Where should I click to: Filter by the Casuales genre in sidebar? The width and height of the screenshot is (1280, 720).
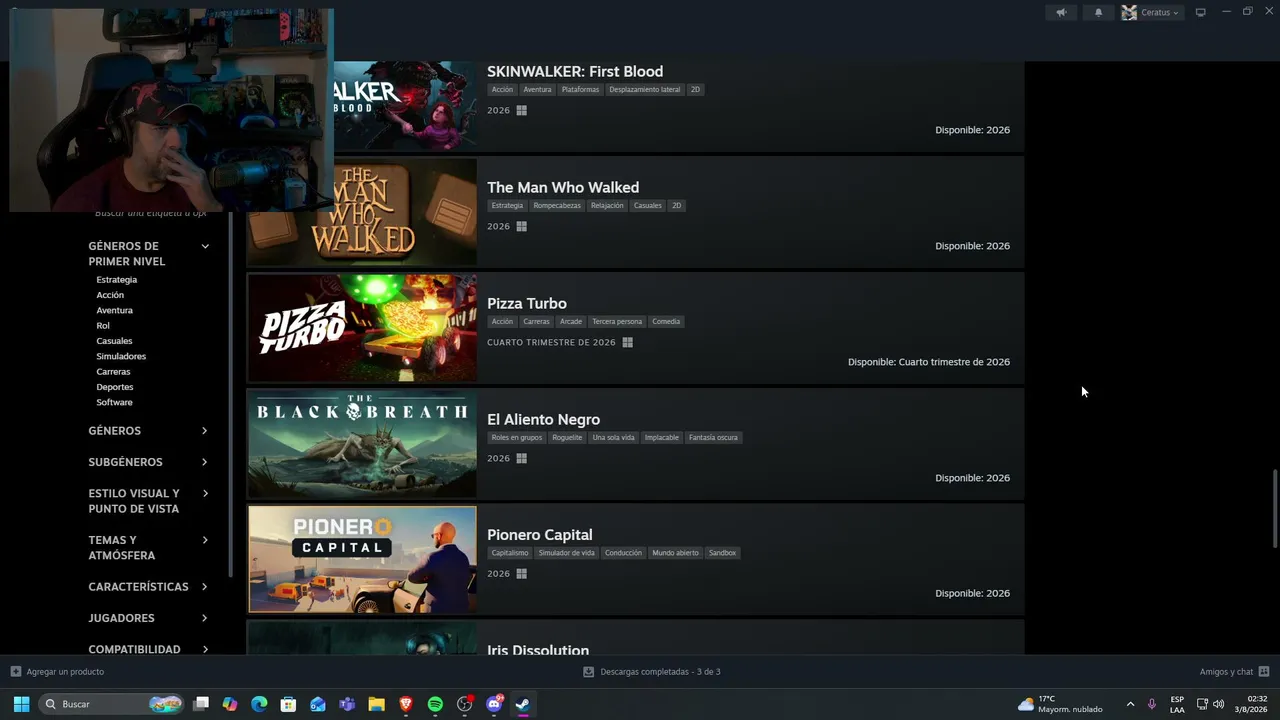coord(114,341)
